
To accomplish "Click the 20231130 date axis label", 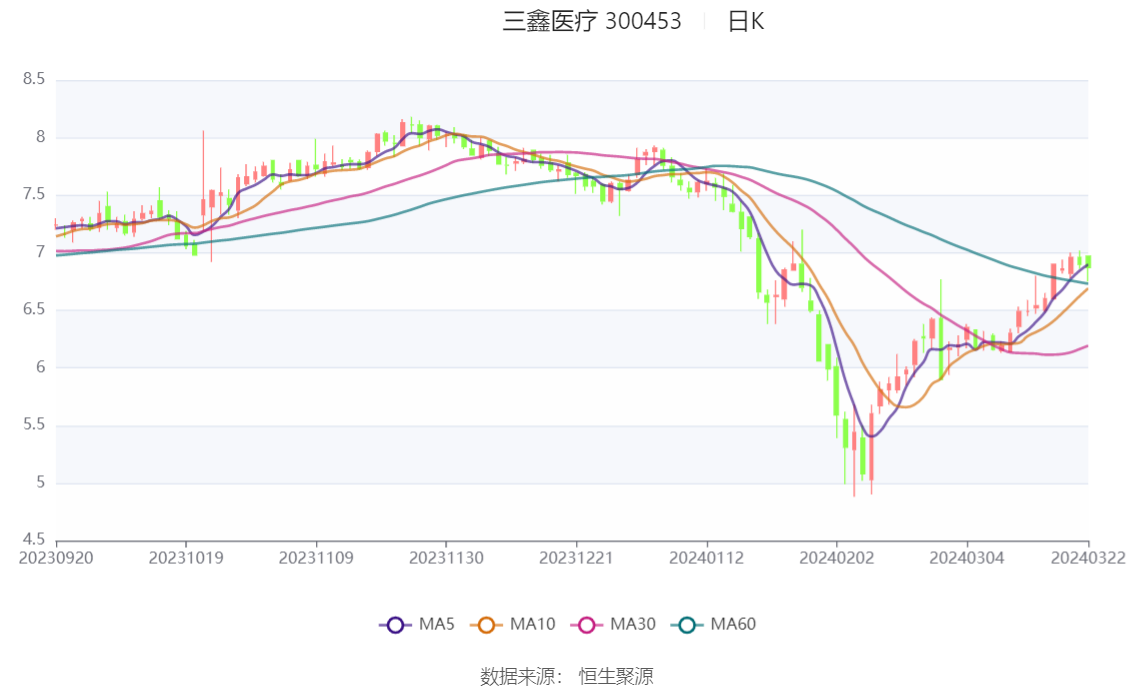I will coord(446,558).
